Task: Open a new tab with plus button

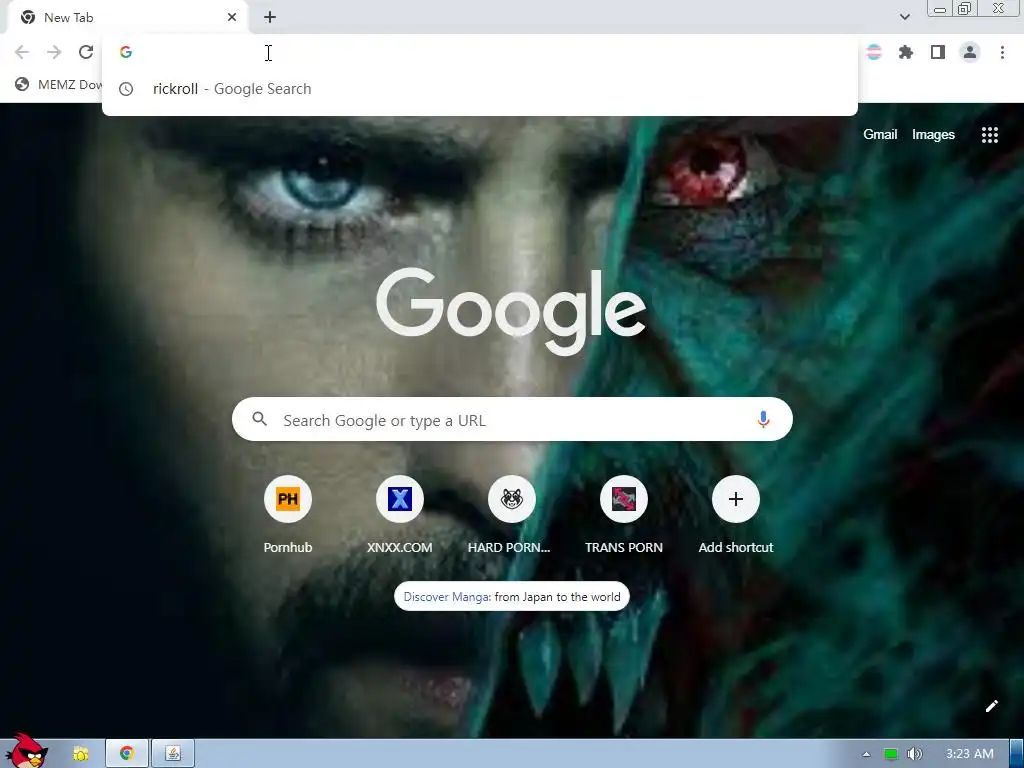Action: (270, 18)
